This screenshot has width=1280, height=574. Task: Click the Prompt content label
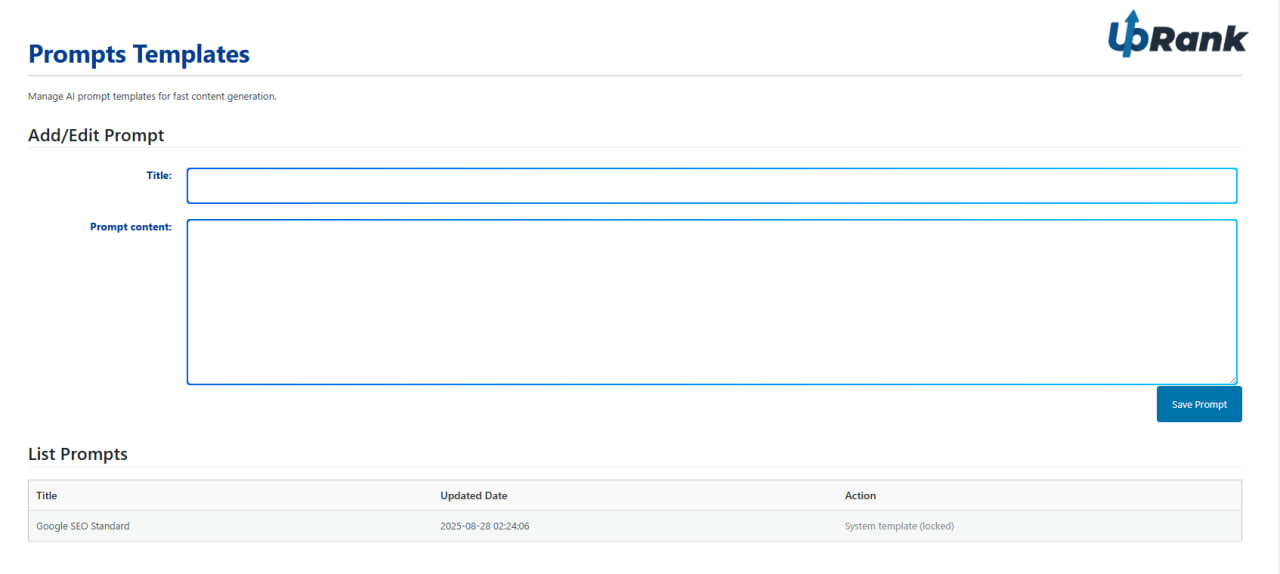click(x=131, y=227)
